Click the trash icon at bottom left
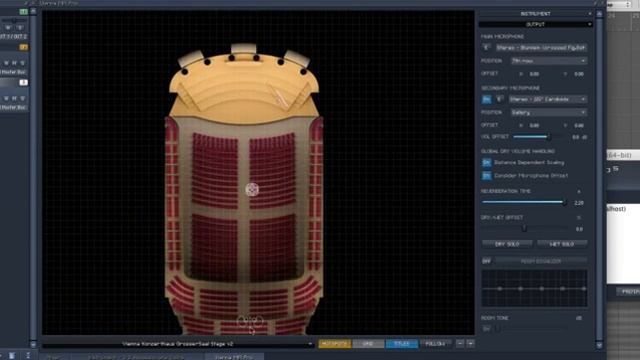 pyautogui.click(x=12, y=356)
